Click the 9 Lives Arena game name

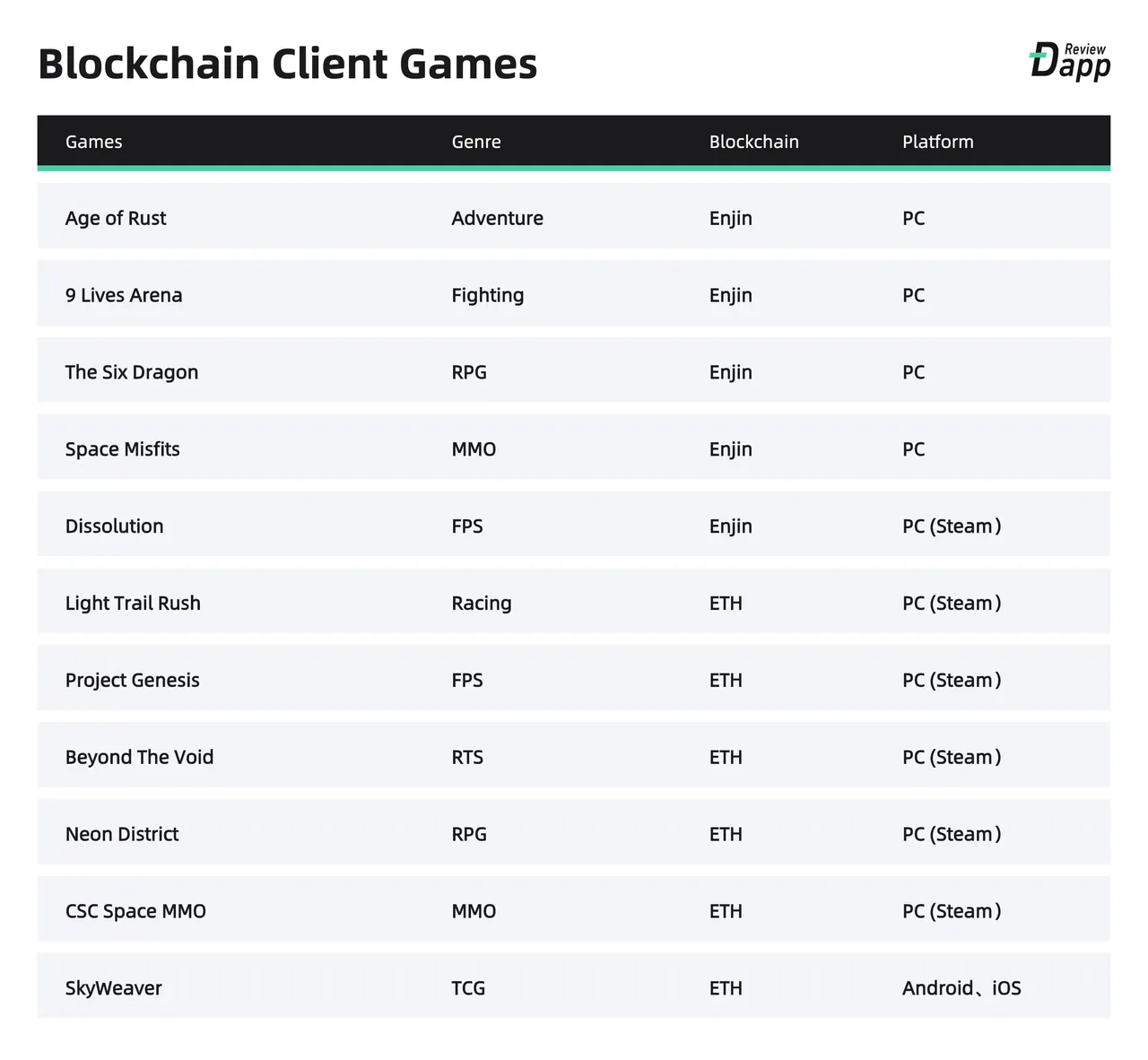[124, 295]
